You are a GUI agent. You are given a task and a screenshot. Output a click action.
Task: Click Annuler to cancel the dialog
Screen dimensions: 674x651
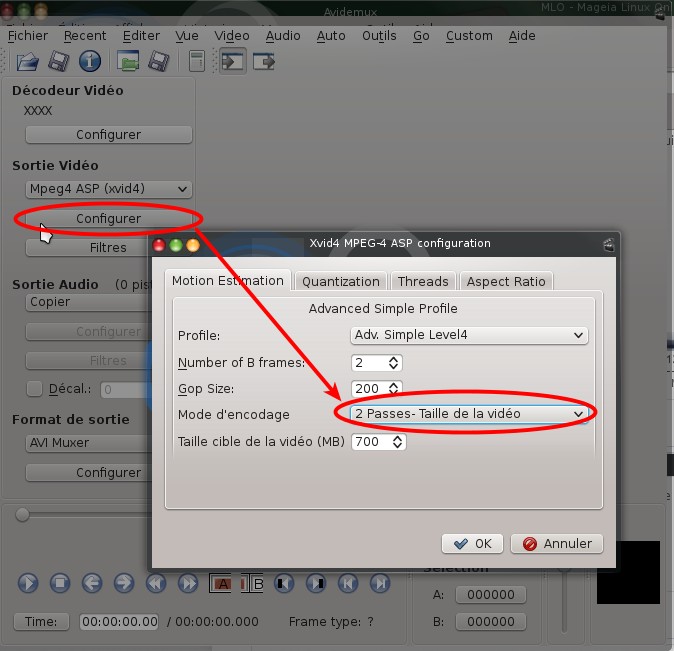tap(557, 544)
